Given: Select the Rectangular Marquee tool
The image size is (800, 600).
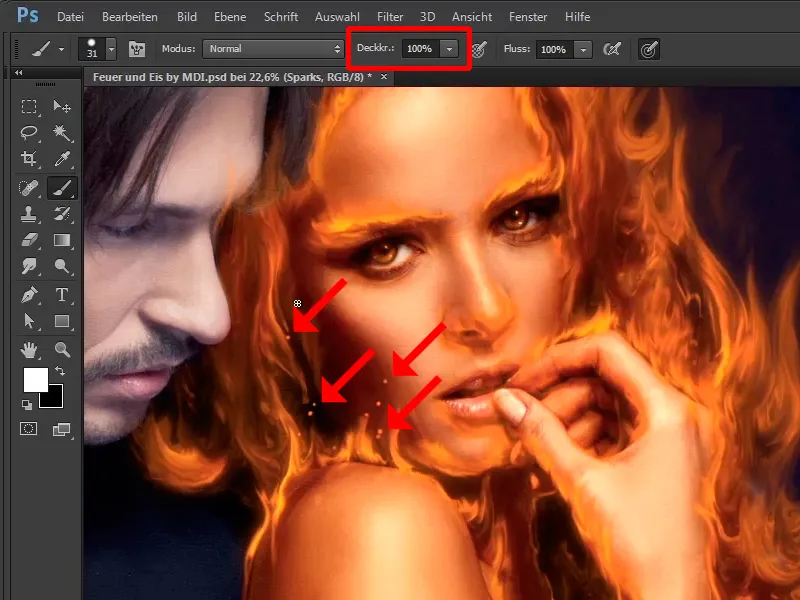Looking at the screenshot, I should click(29, 106).
